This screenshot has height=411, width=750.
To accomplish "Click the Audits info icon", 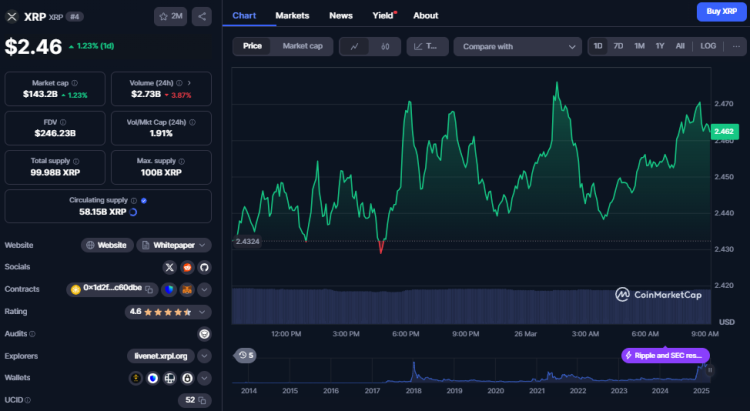I will pos(33,334).
